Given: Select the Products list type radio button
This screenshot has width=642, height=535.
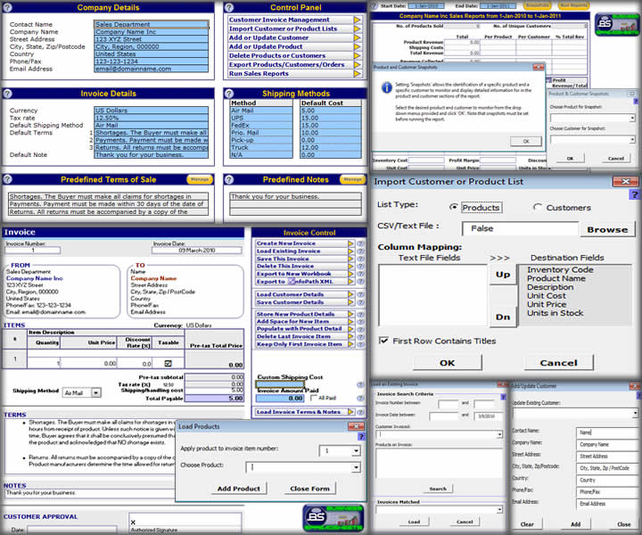Looking at the screenshot, I should tap(455, 207).
